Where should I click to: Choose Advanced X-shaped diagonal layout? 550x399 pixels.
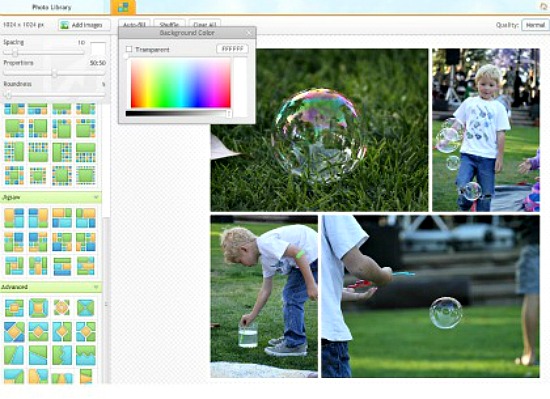[86, 308]
